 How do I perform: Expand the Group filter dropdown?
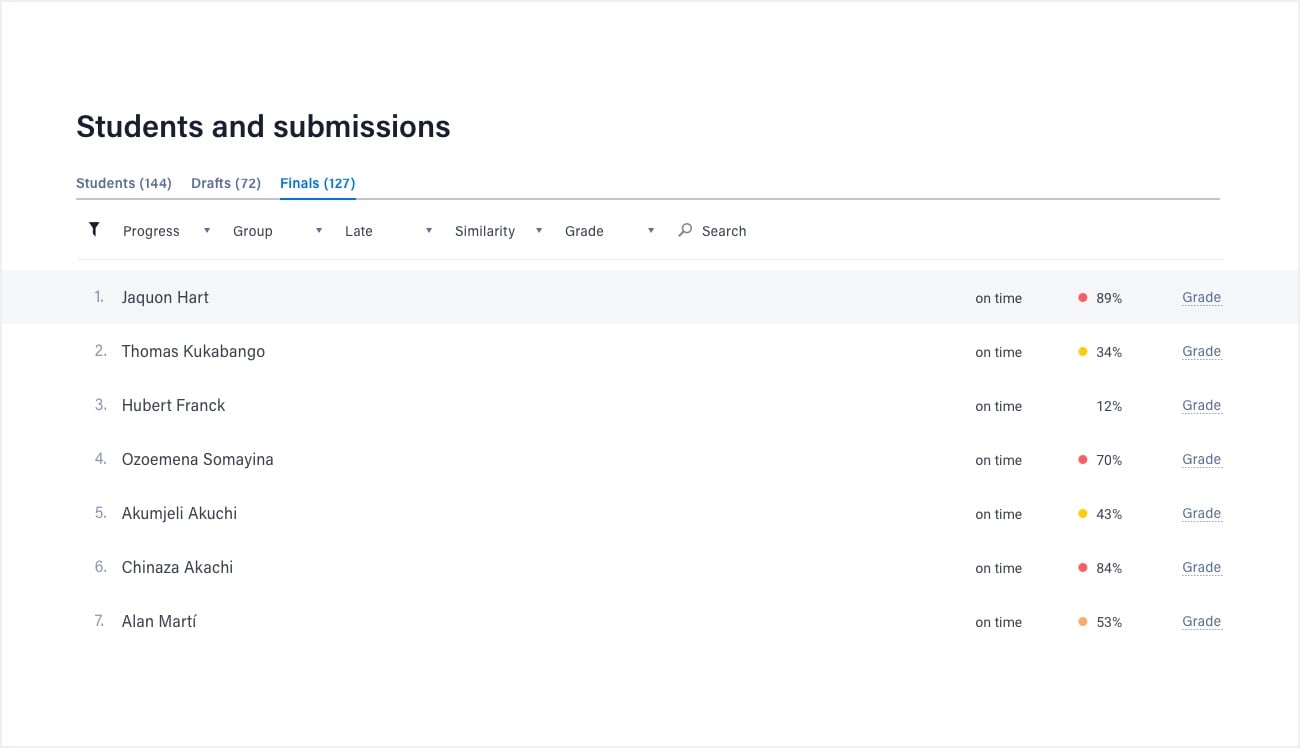pyautogui.click(x=277, y=231)
